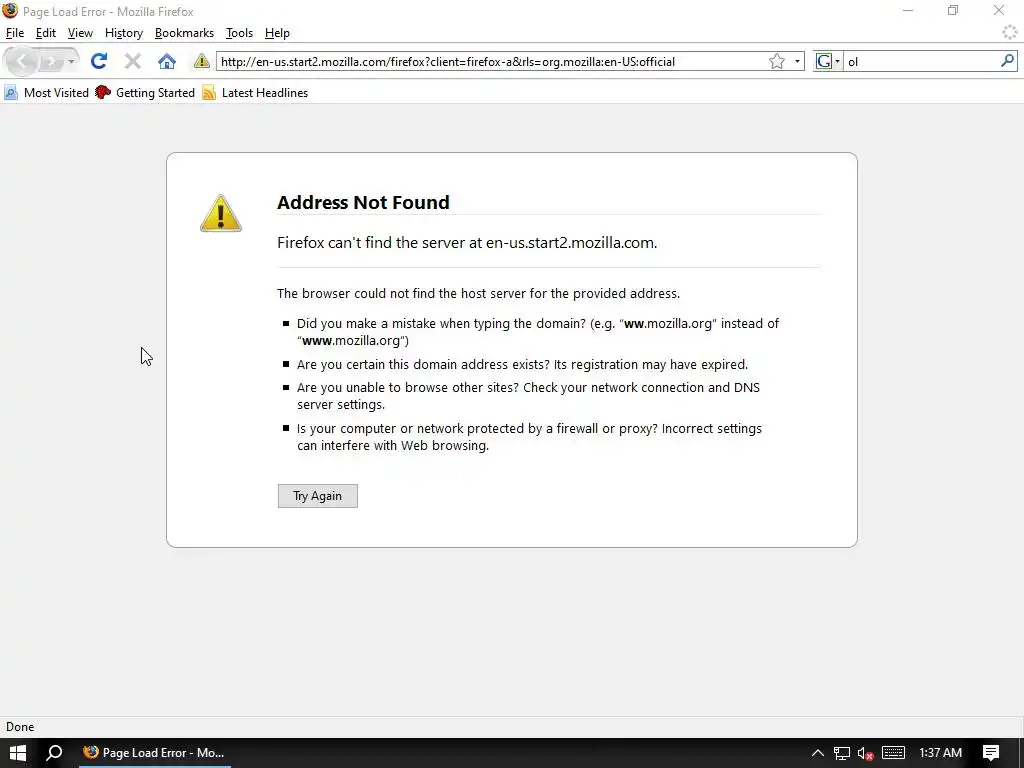This screenshot has height=768, width=1024.
Task: Click the Forward navigation arrow
Action: tap(50, 61)
